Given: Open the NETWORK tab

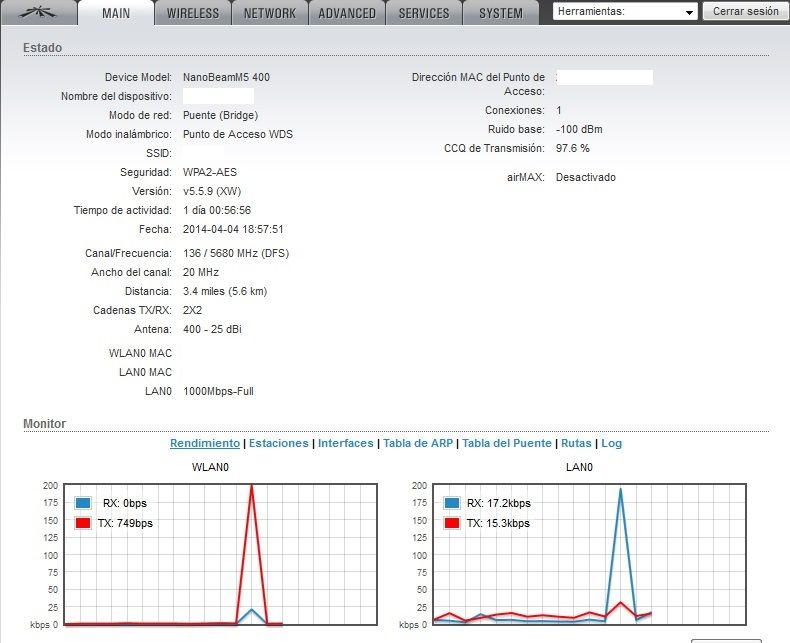Looking at the screenshot, I should 269,13.
